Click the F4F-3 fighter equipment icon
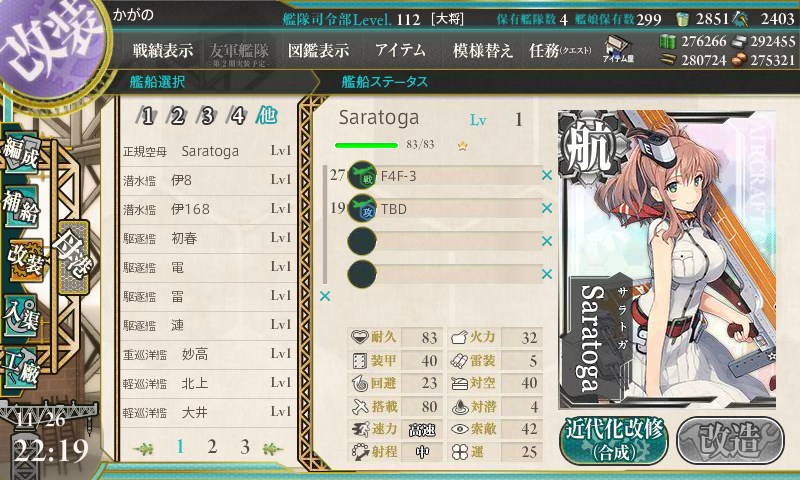The width and height of the screenshot is (800, 480). pos(362,175)
